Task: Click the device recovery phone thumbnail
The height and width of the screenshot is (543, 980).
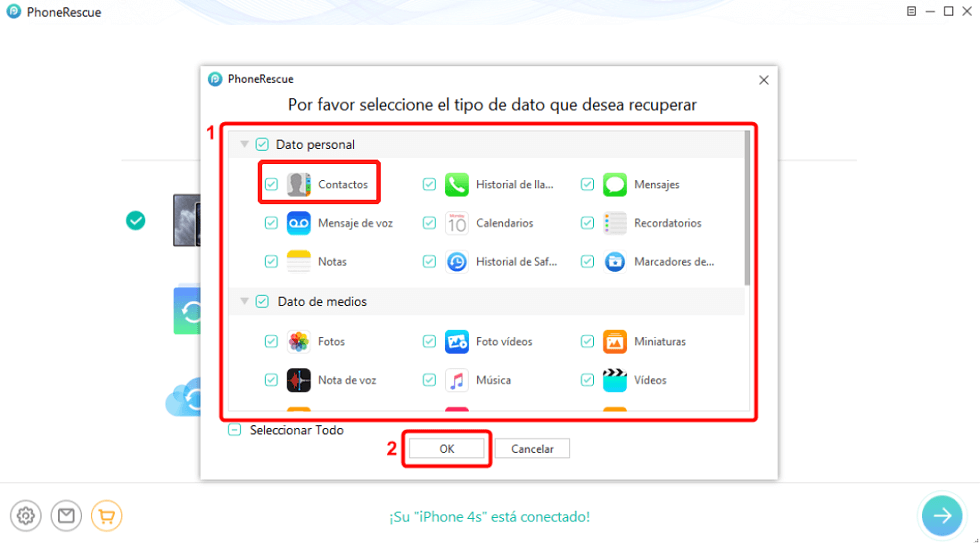Action: 187,220
